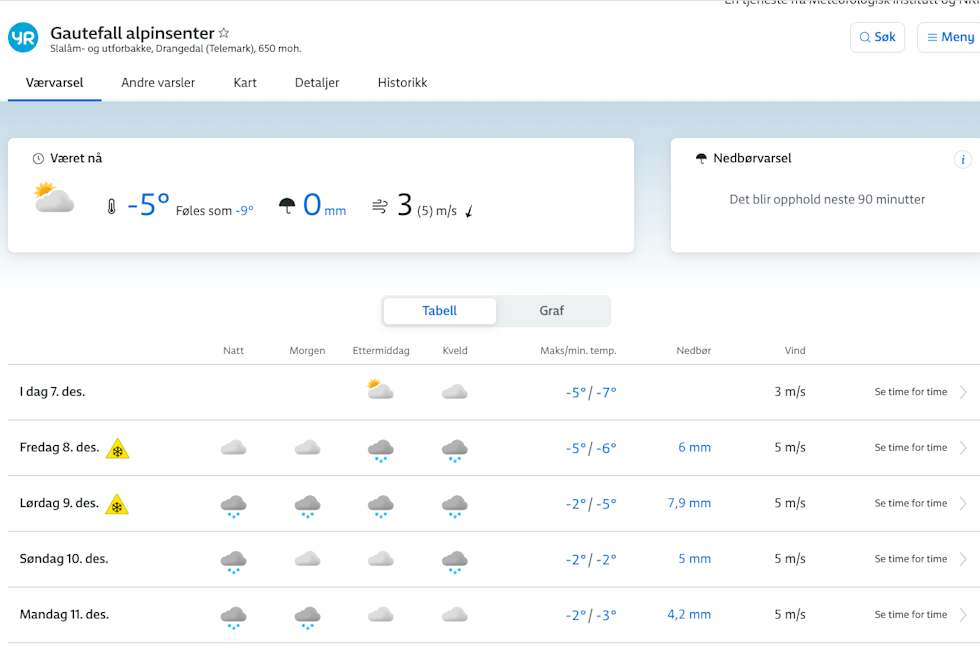Click Lørdag morning snow icon
The height and width of the screenshot is (650, 980).
(x=308, y=506)
